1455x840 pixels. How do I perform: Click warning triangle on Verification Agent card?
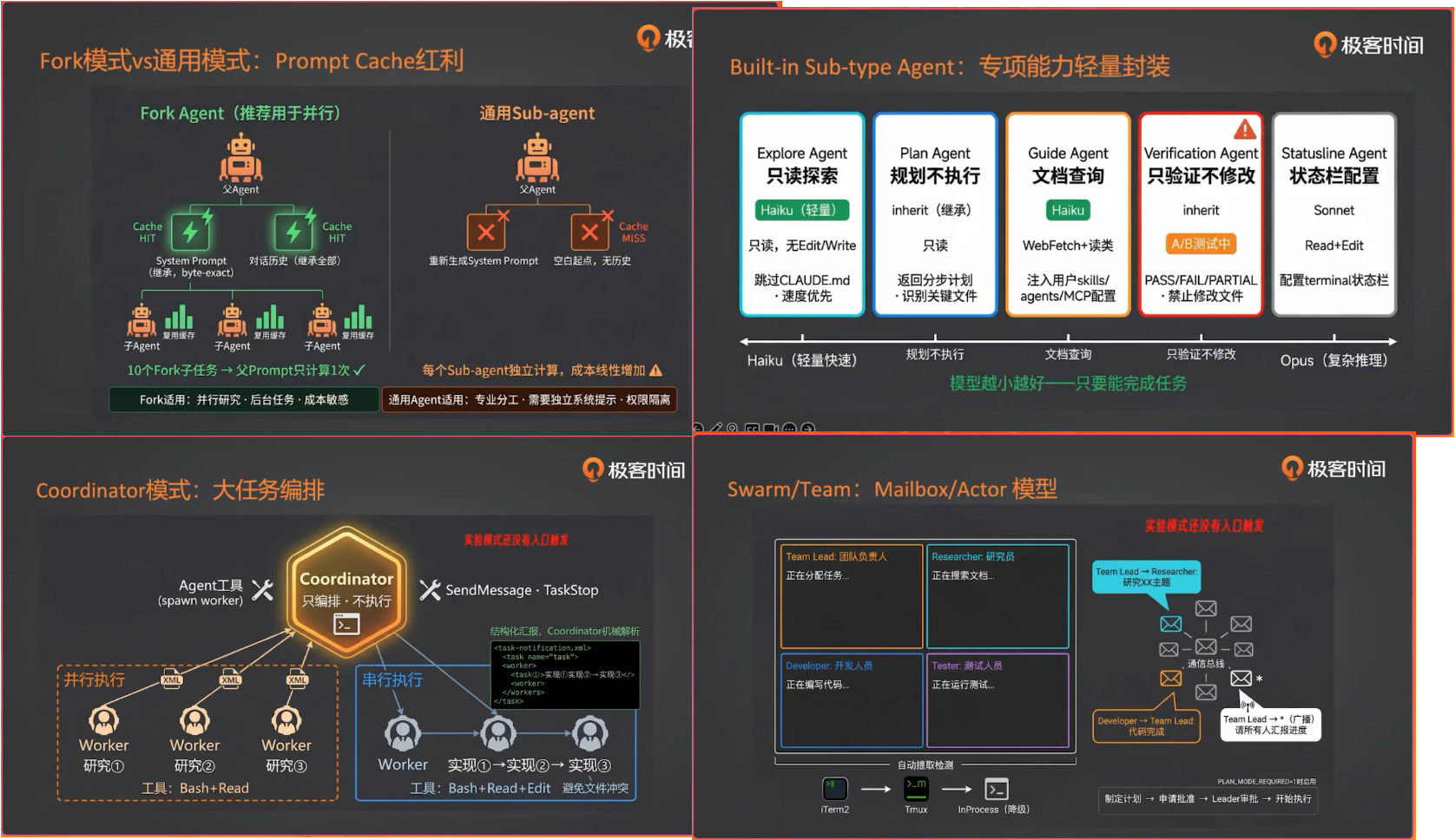point(1245,129)
